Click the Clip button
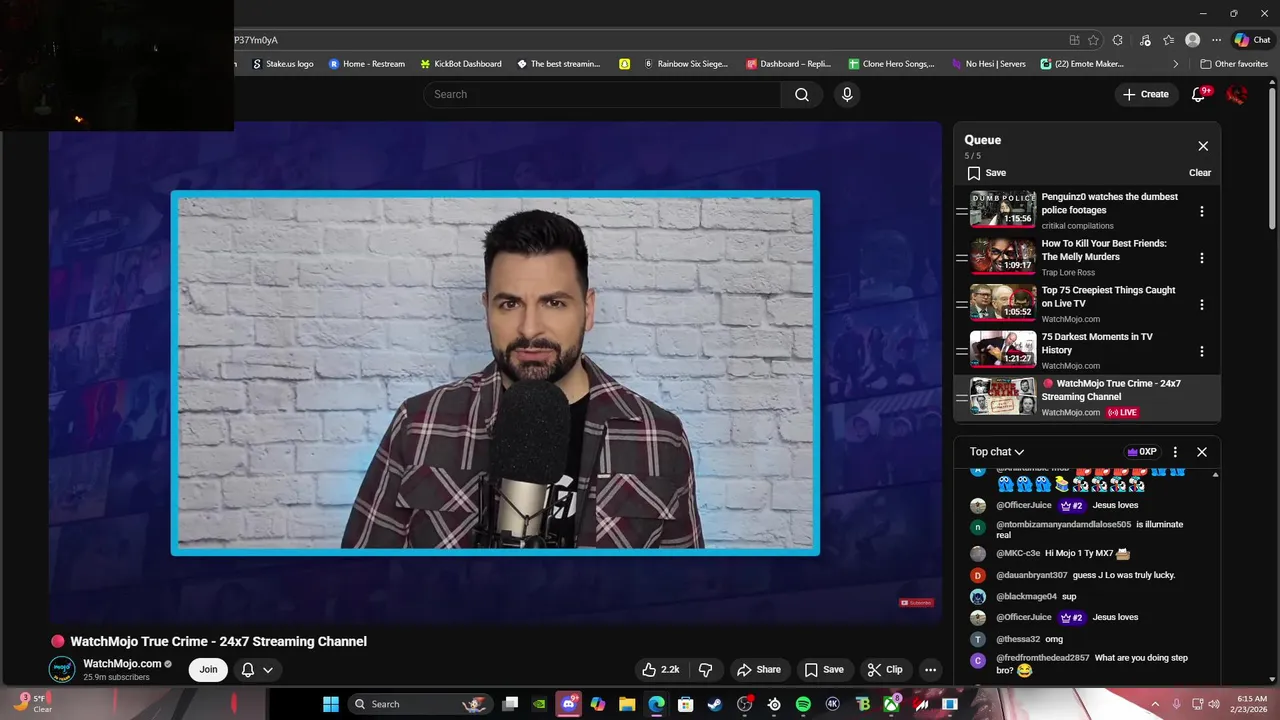The height and width of the screenshot is (720, 1280). point(885,670)
